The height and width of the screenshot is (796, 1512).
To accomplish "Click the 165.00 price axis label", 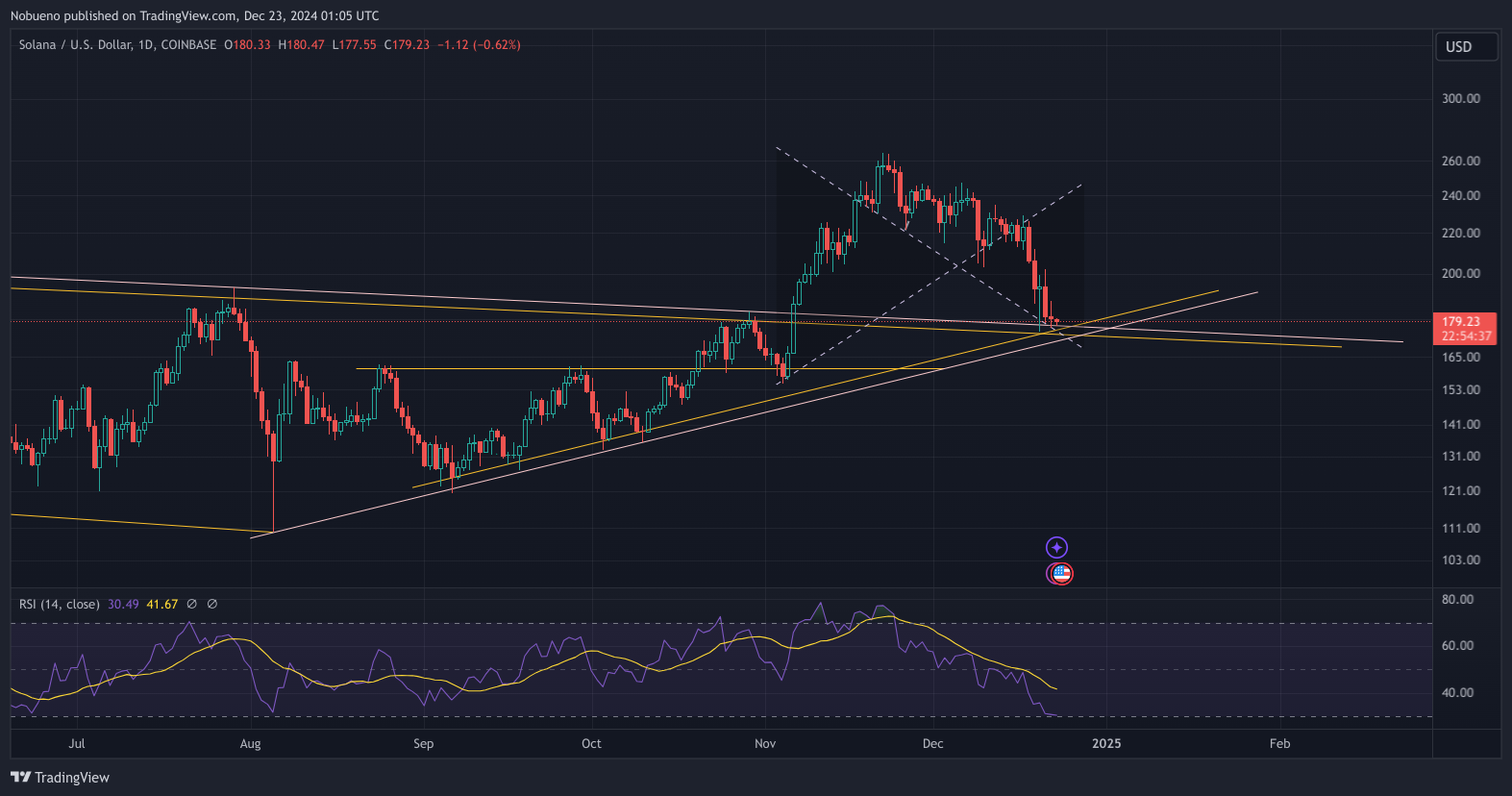I will (x=1461, y=357).
